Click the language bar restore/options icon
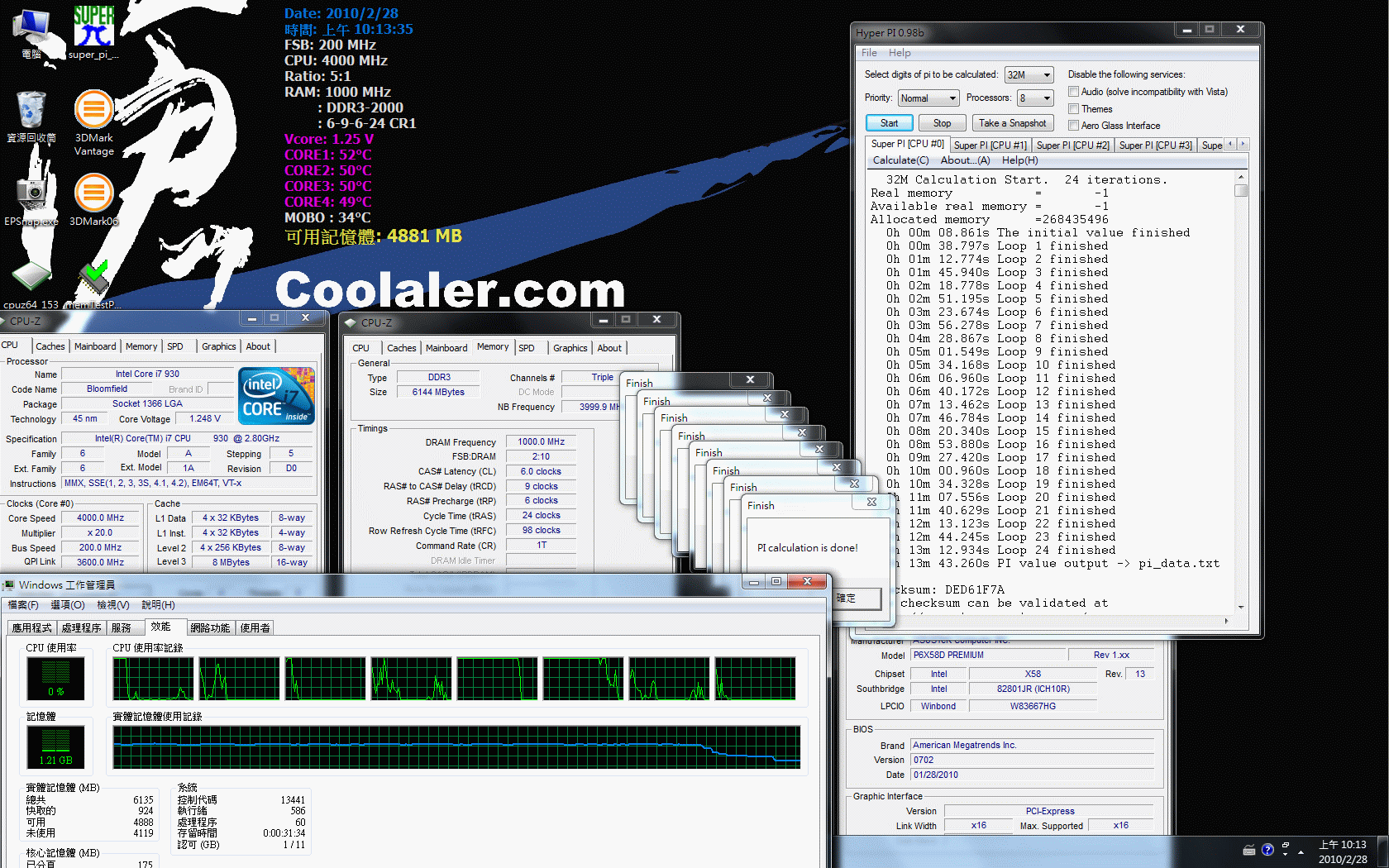The image size is (1389, 868). 1285,847
